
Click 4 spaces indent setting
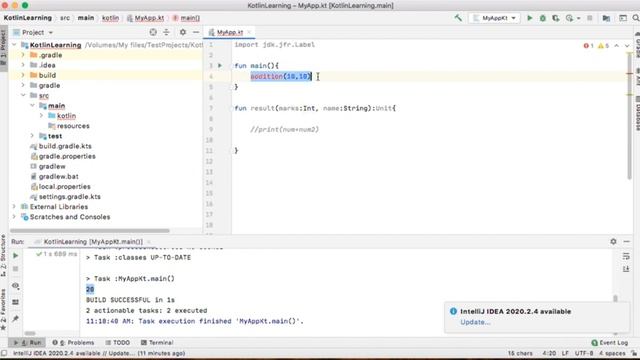tap(612, 353)
